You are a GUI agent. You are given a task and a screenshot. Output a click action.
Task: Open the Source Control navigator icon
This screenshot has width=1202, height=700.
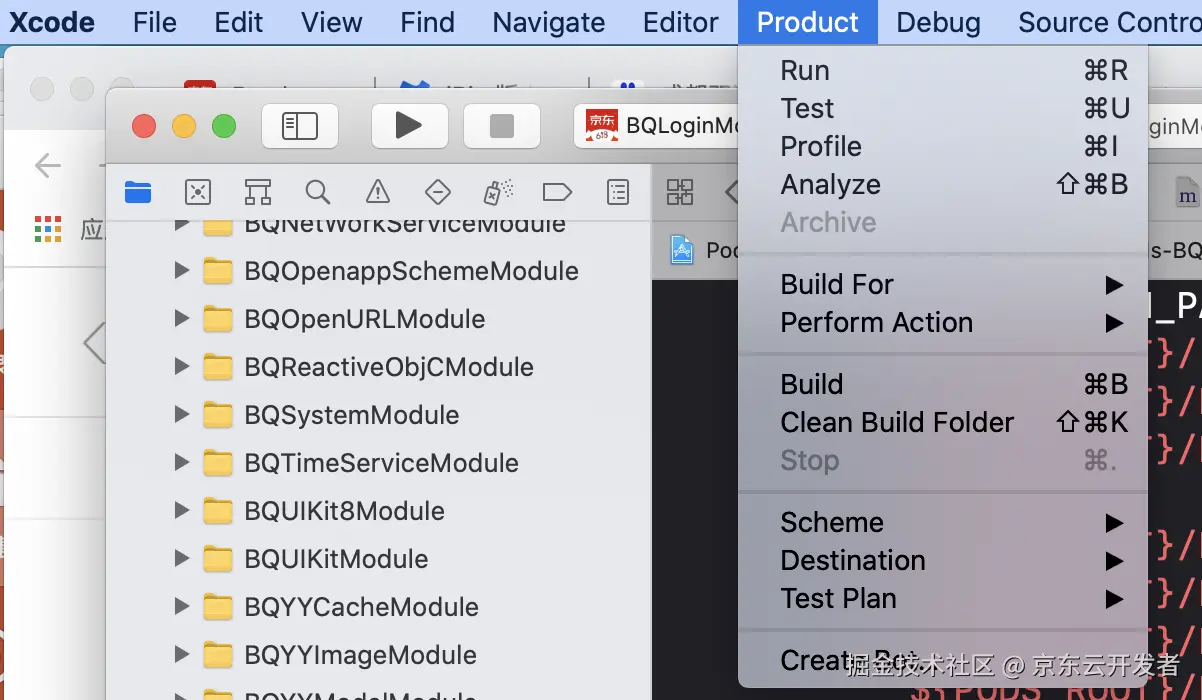pos(198,192)
